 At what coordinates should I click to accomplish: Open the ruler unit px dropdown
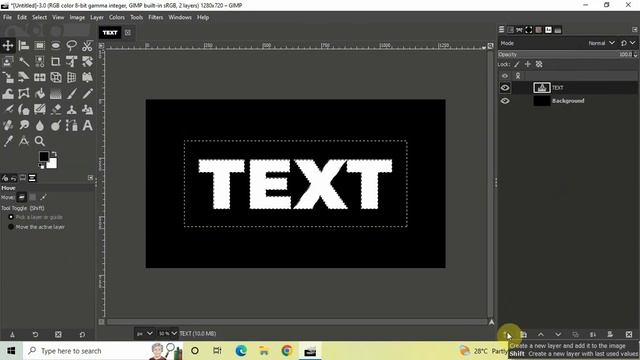pyautogui.click(x=144, y=333)
